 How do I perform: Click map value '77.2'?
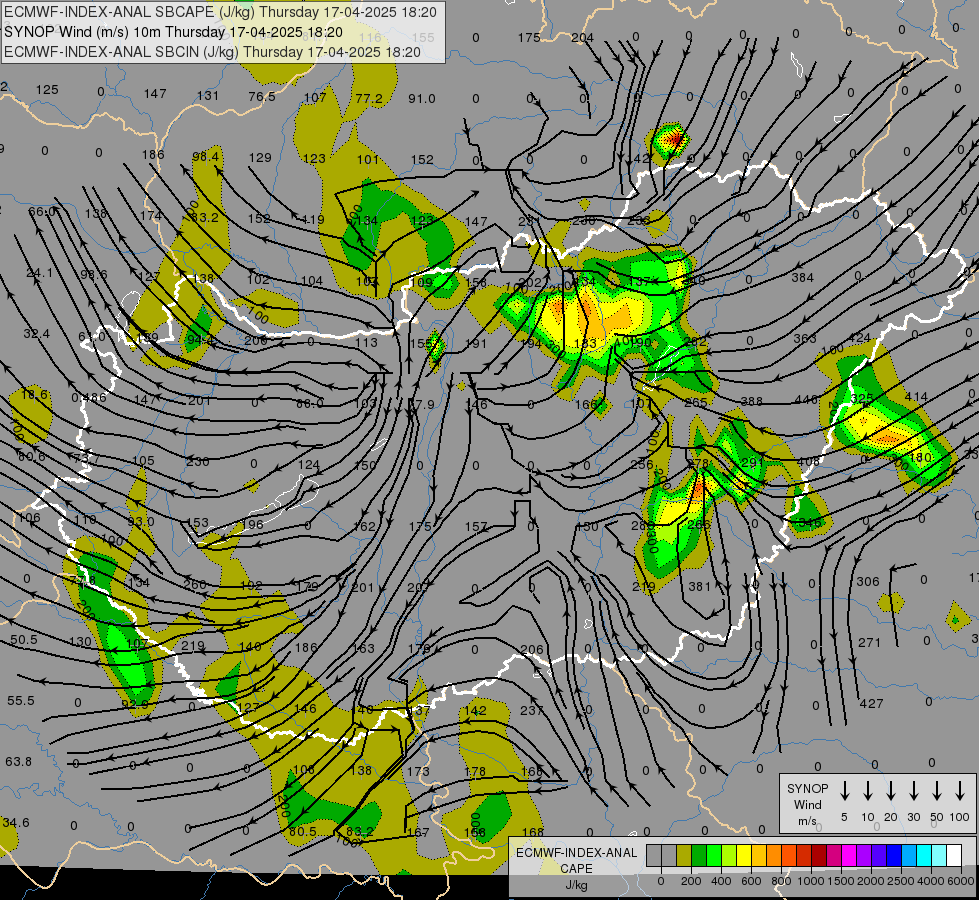coord(369,99)
